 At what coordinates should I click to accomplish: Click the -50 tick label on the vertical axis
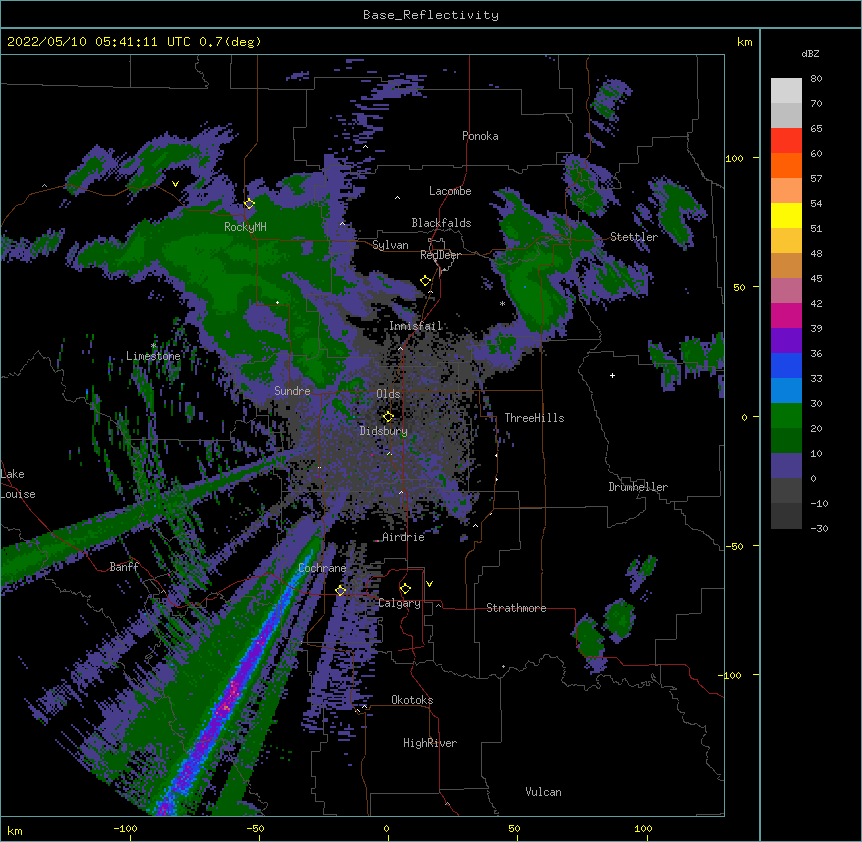tap(734, 546)
